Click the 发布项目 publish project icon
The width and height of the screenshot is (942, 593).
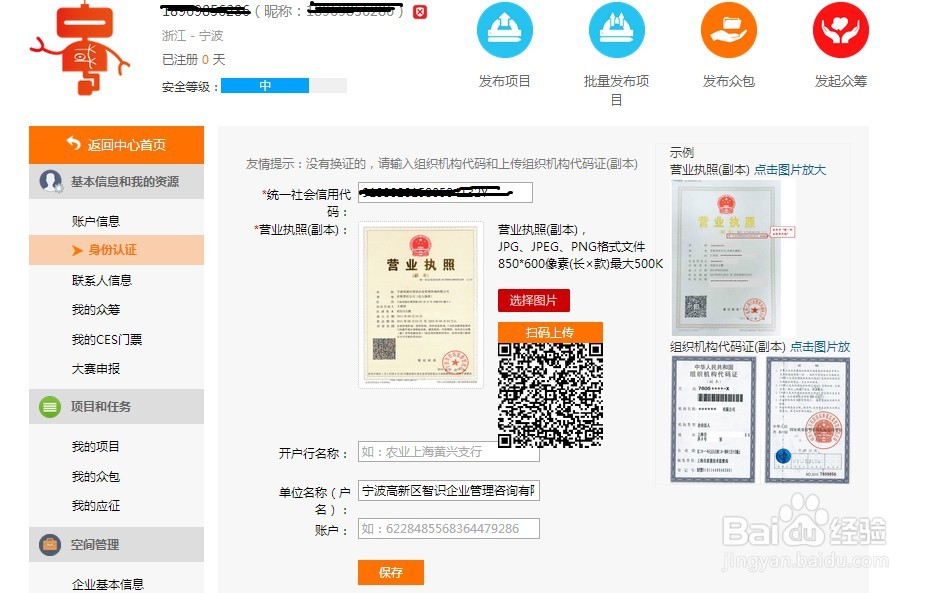[505, 30]
